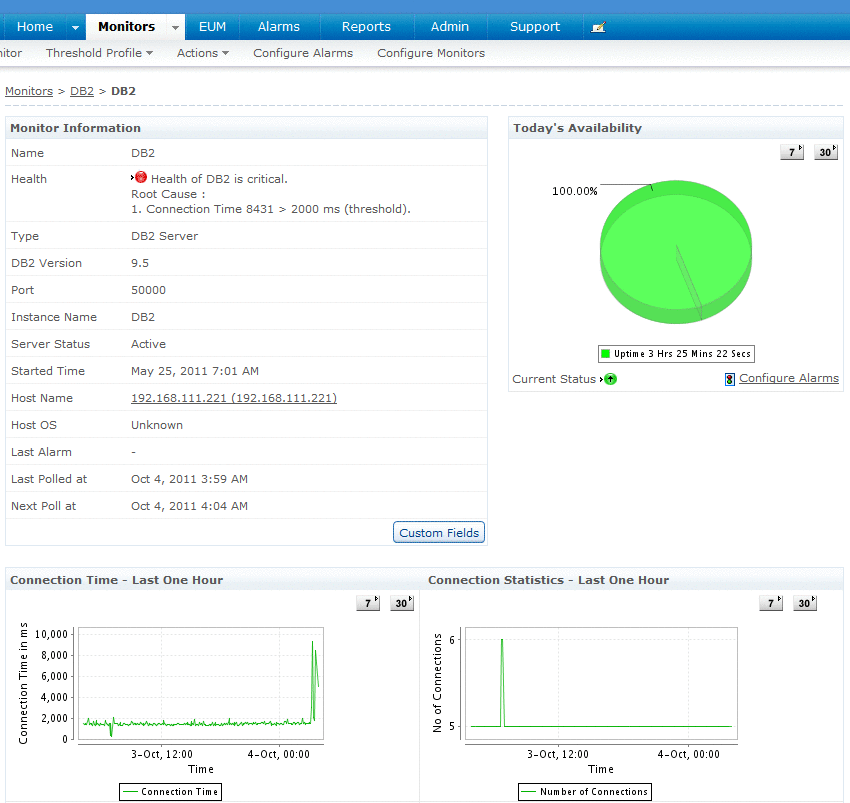Click the red critical health status icon
Image resolution: width=850 pixels, height=803 pixels.
pyautogui.click(x=141, y=178)
